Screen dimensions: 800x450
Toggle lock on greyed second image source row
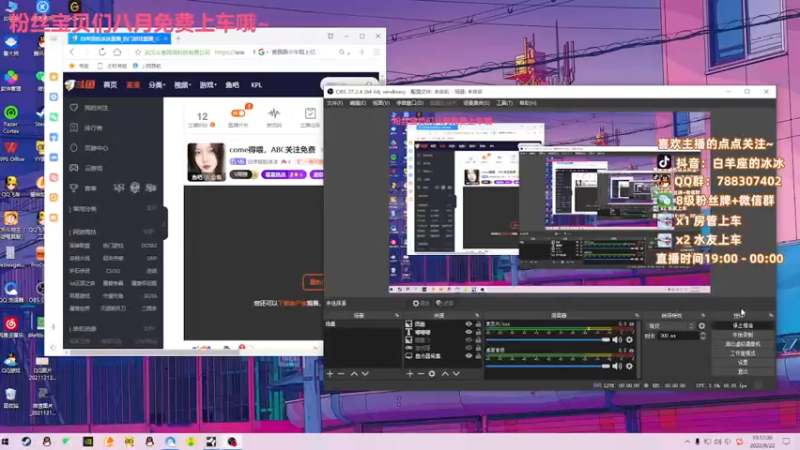tap(478, 340)
